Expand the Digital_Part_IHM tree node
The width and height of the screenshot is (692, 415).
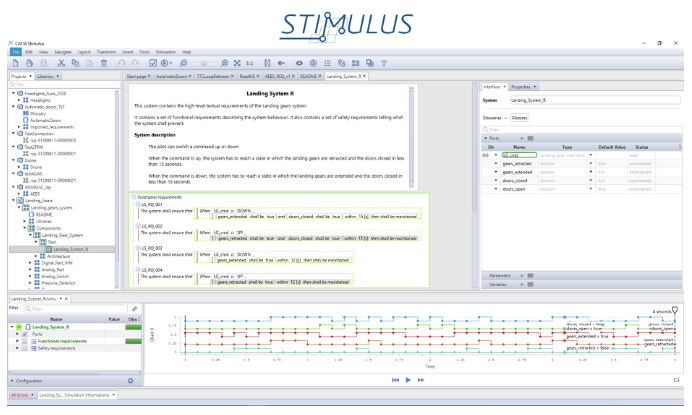click(30, 263)
